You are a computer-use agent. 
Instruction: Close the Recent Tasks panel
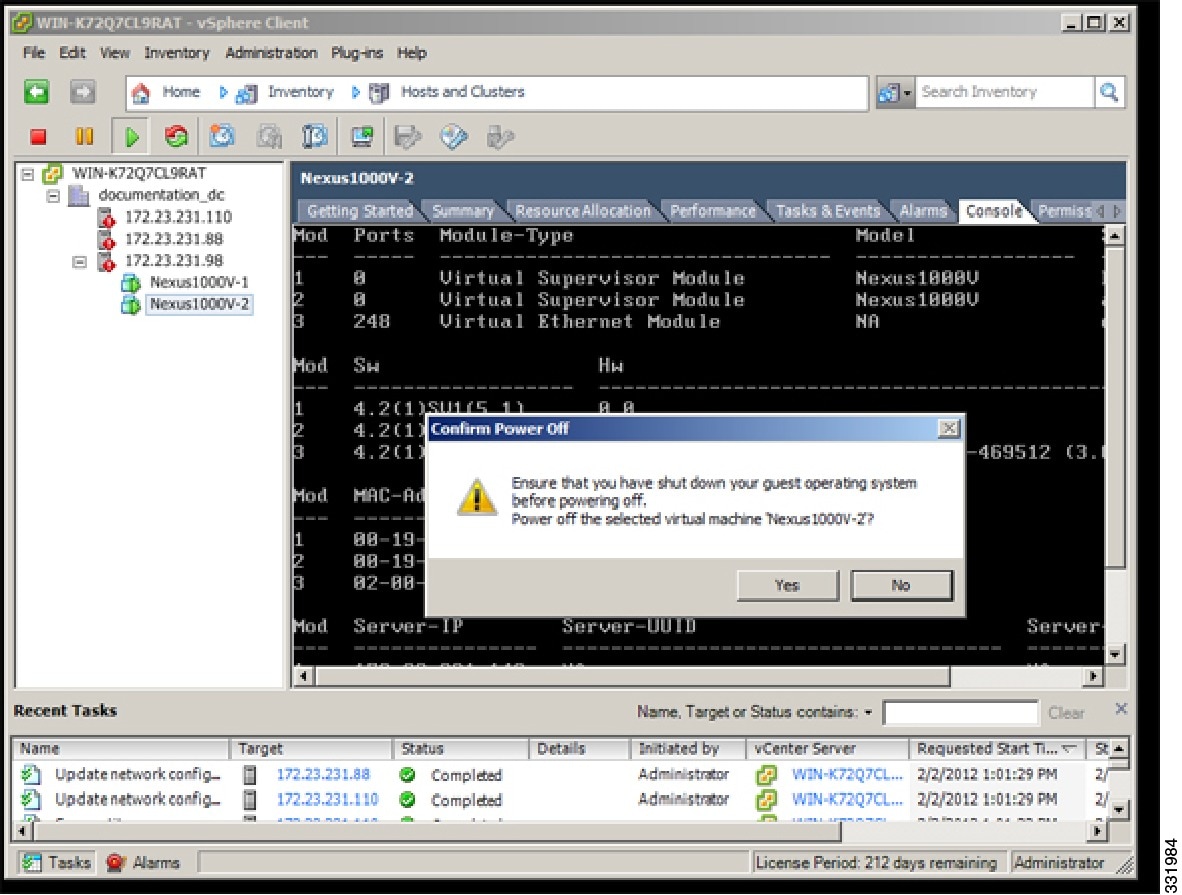pyautogui.click(x=1120, y=709)
